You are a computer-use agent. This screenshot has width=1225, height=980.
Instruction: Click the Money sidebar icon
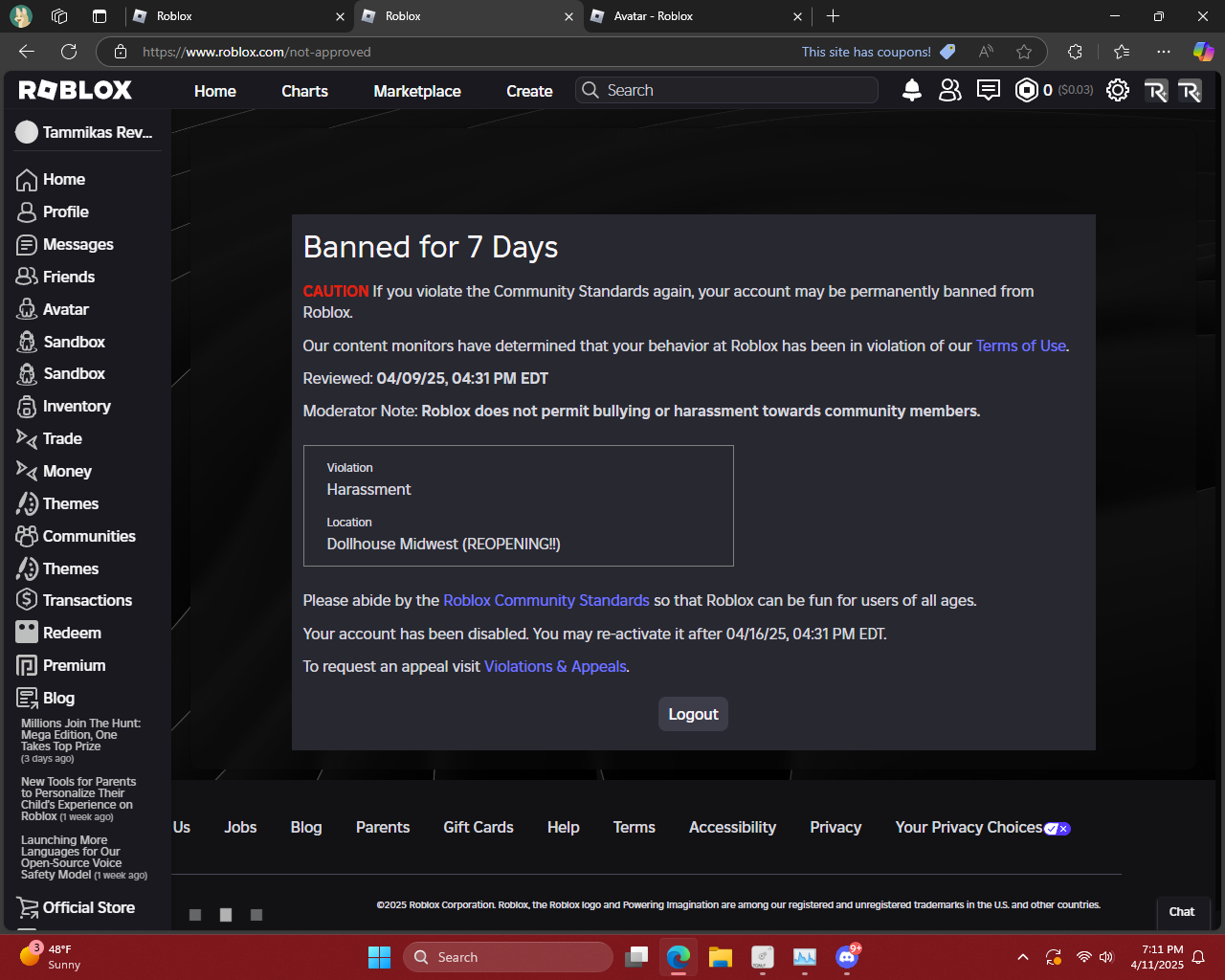pyautogui.click(x=27, y=471)
